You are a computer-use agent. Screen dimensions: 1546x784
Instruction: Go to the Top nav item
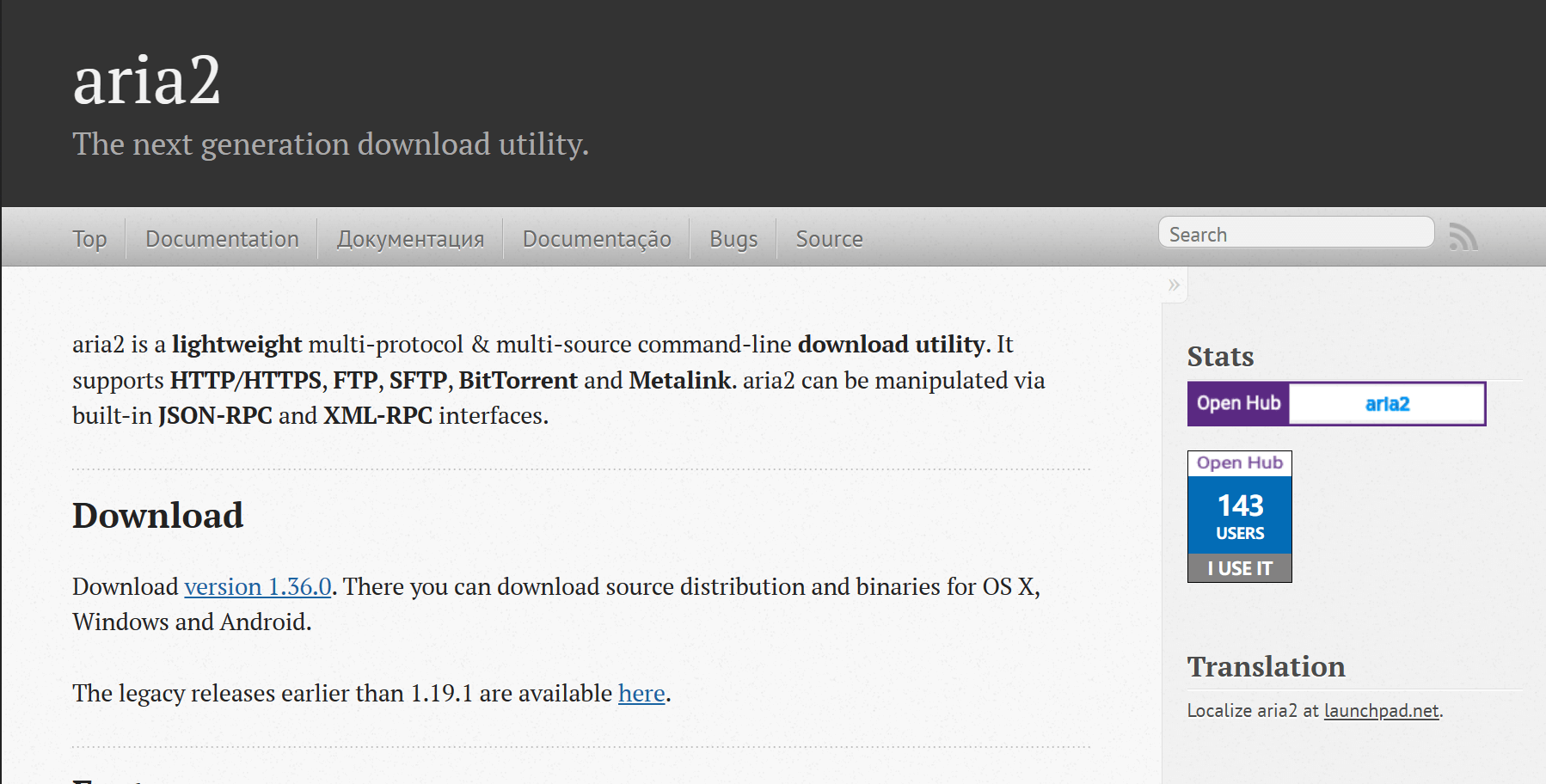pos(89,239)
